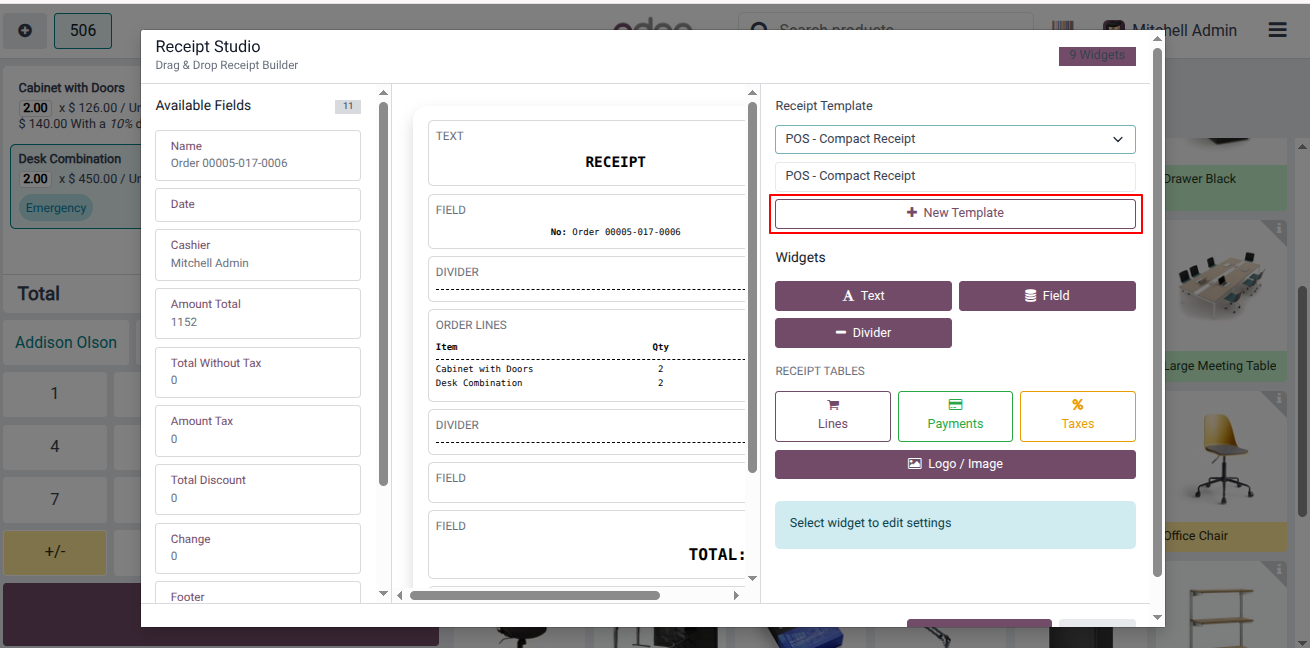Viewport: 1310px width, 648px height.
Task: Insert the Payments receipt table
Action: [955, 416]
